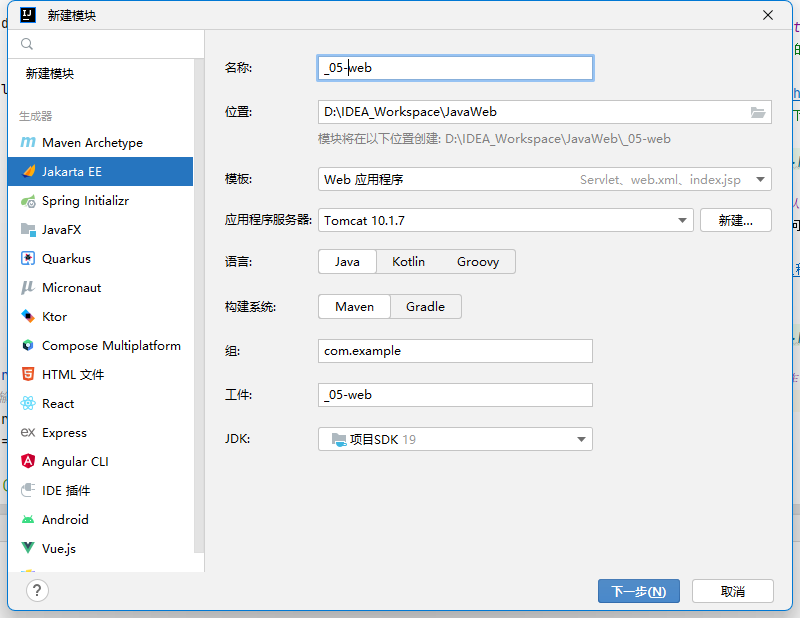The height and width of the screenshot is (618, 800).
Task: Click the Angular CLI shield icon
Action: tap(28, 461)
